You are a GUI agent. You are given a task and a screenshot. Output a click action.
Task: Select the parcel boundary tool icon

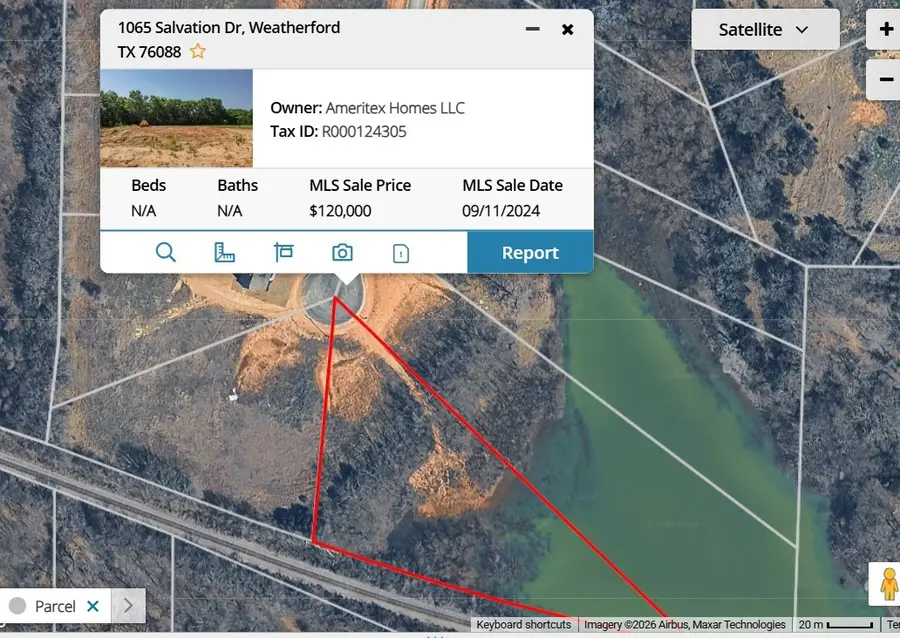[284, 252]
